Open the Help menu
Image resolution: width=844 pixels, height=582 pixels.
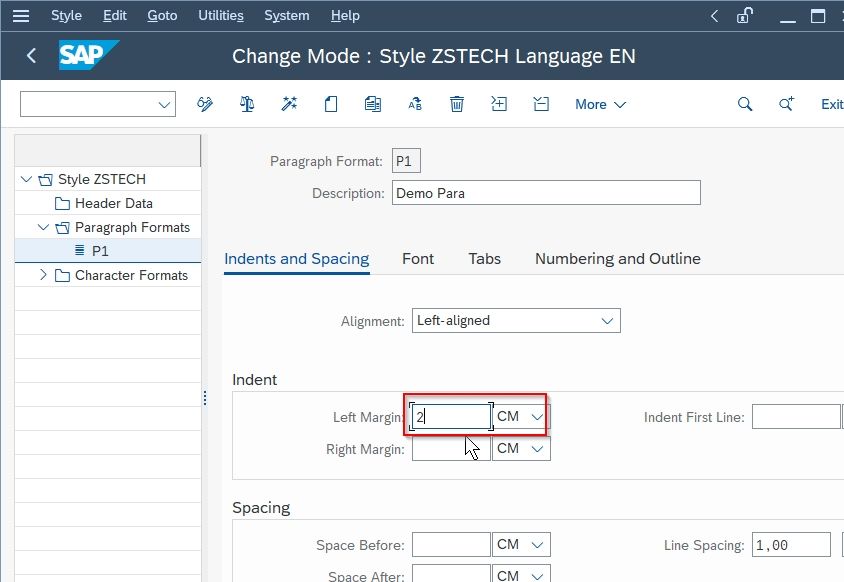(x=345, y=16)
